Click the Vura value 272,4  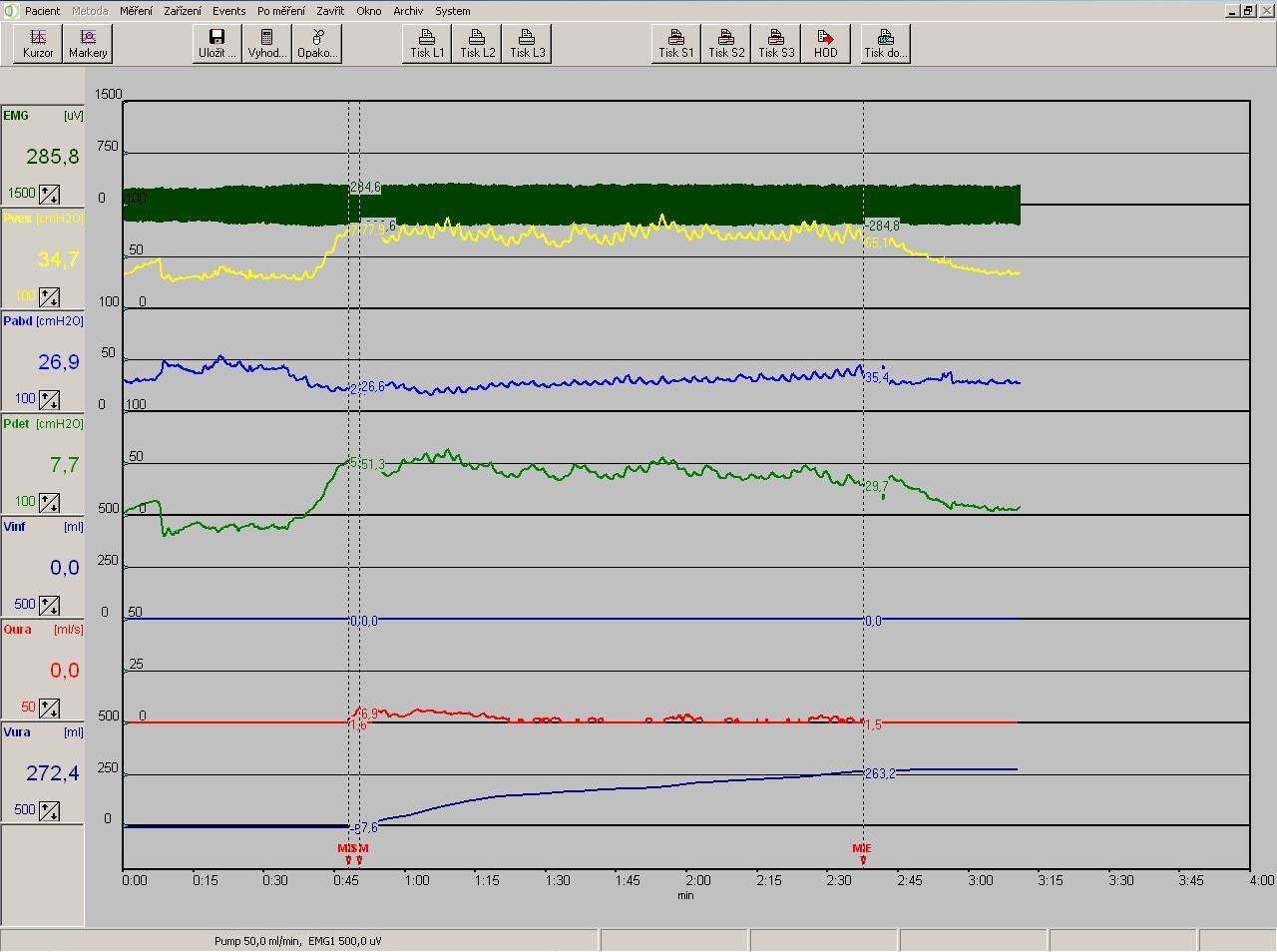(53, 773)
